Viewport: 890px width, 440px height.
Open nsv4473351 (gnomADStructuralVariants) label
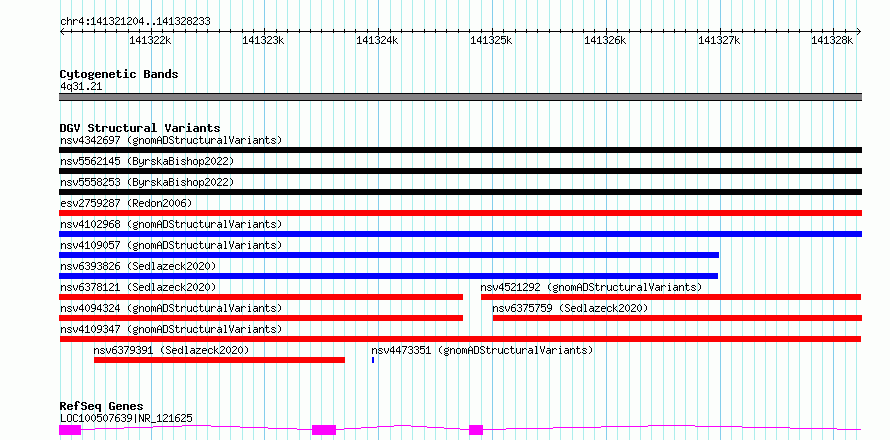[x=482, y=350]
